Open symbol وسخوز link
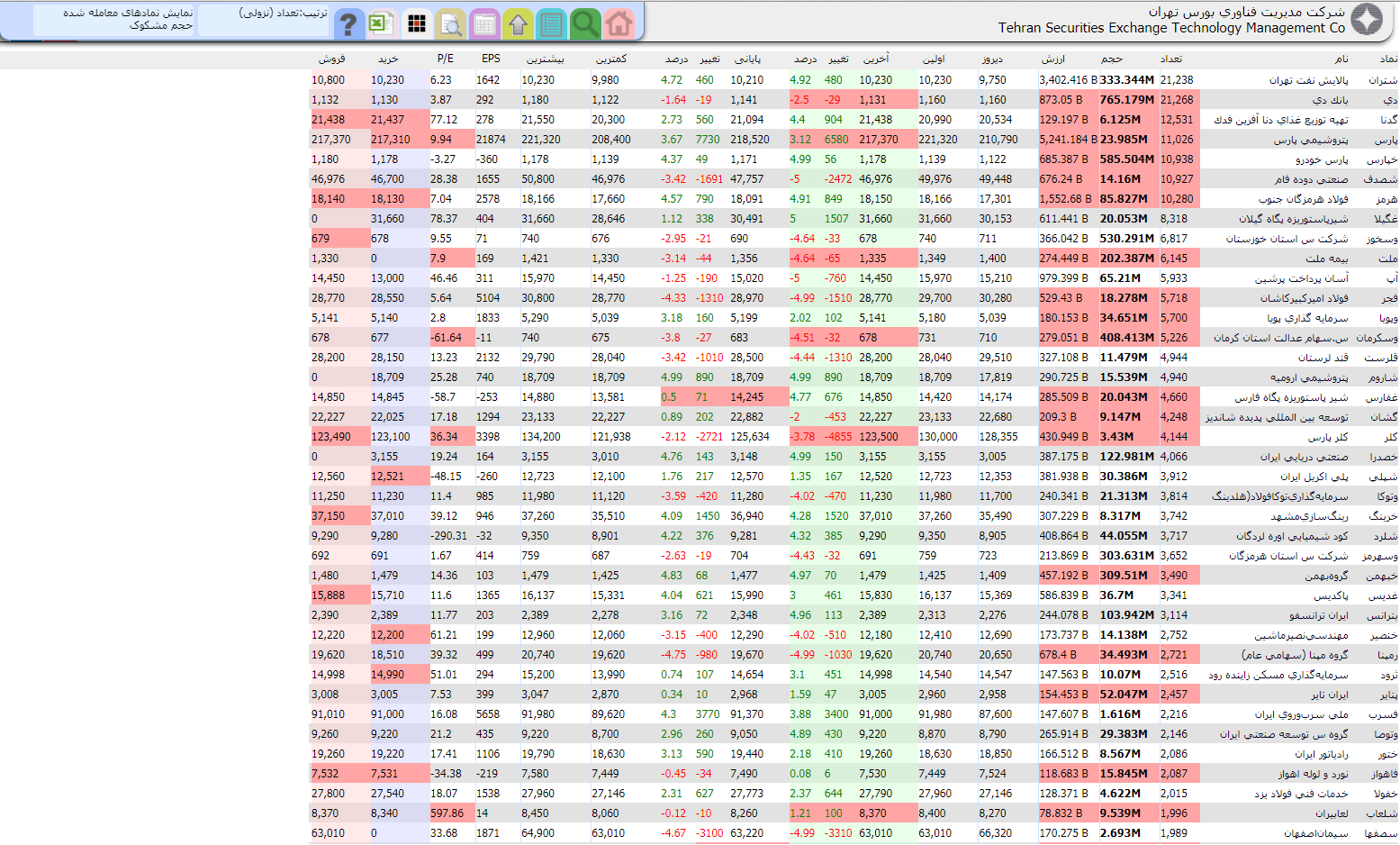The image size is (1400, 845). (1382, 239)
